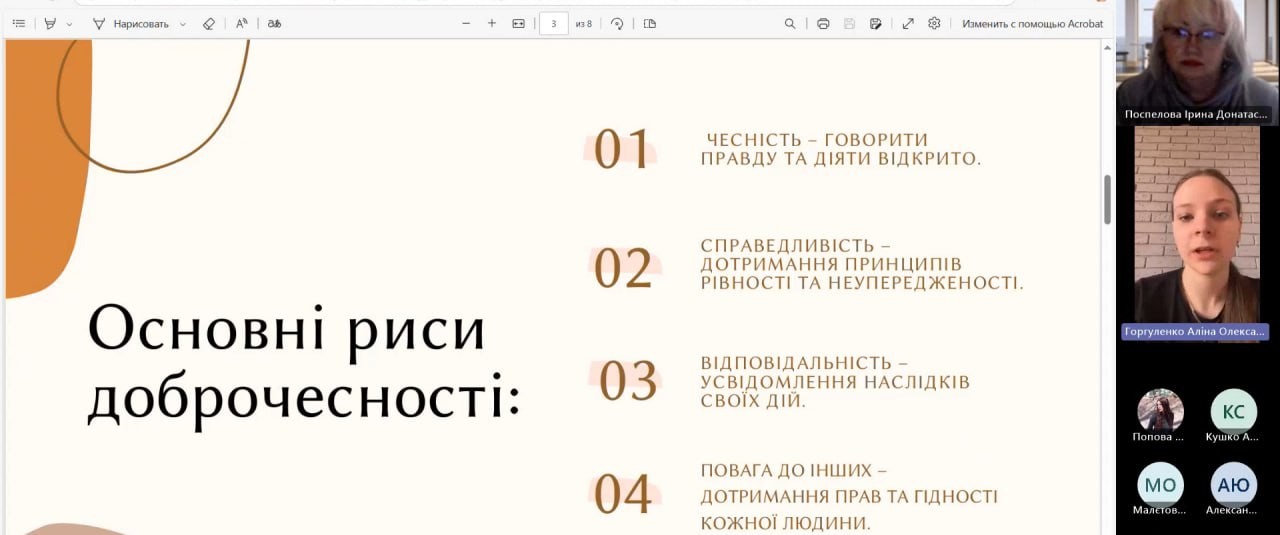Open the table of contents panel

click(19, 23)
